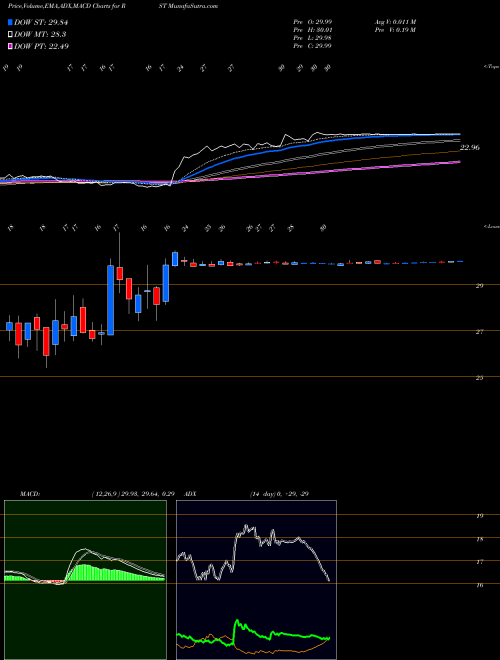
Task: Click the white DOW MT legend swatch
Action: (10, 35)
